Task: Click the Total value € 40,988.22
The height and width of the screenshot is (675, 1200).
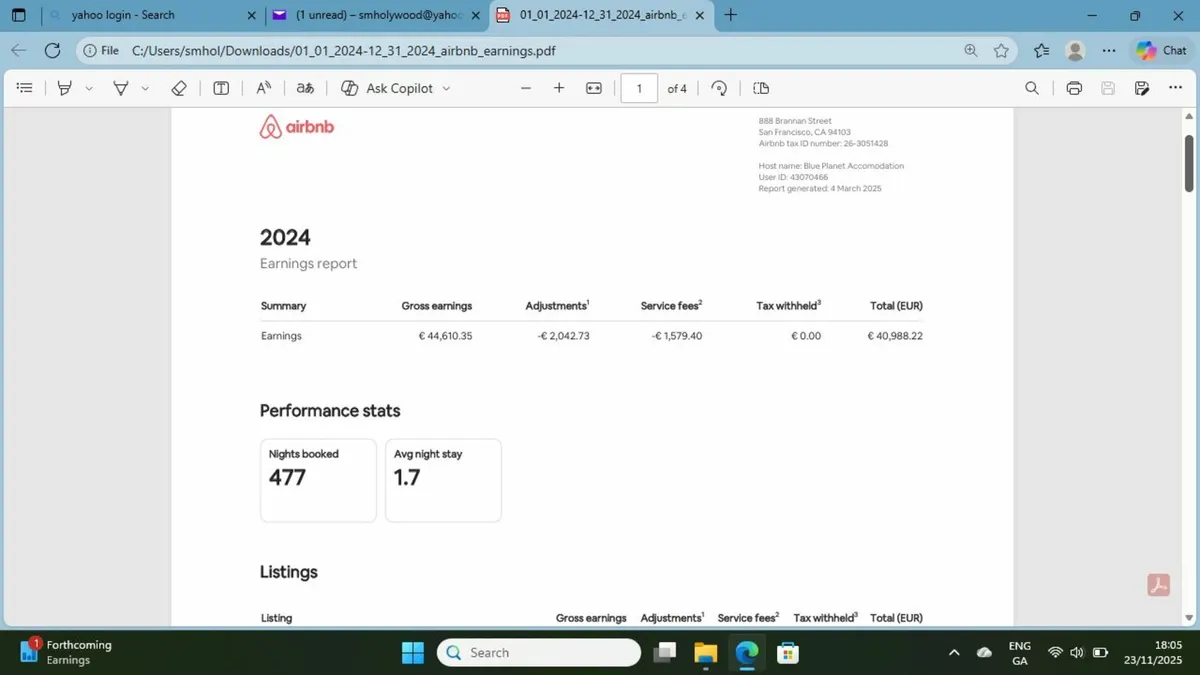Action: tap(894, 336)
